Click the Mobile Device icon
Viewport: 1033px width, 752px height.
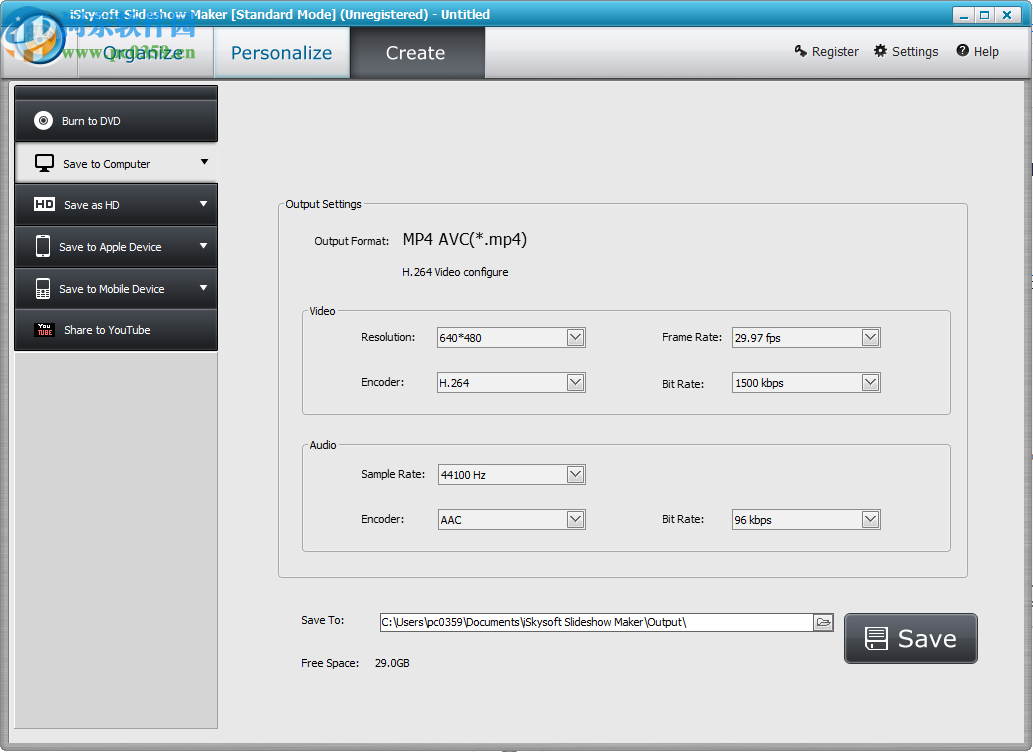pyautogui.click(x=43, y=289)
